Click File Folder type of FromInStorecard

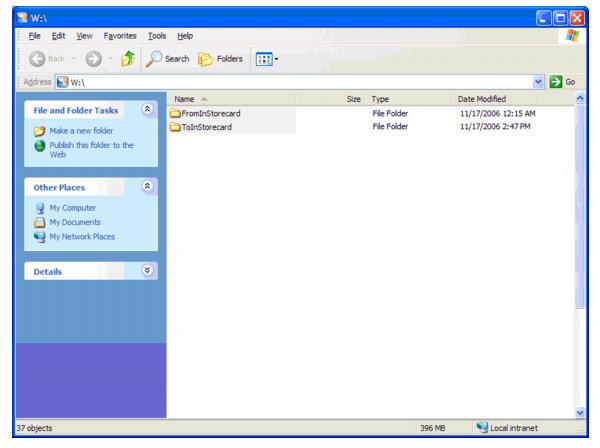point(390,114)
